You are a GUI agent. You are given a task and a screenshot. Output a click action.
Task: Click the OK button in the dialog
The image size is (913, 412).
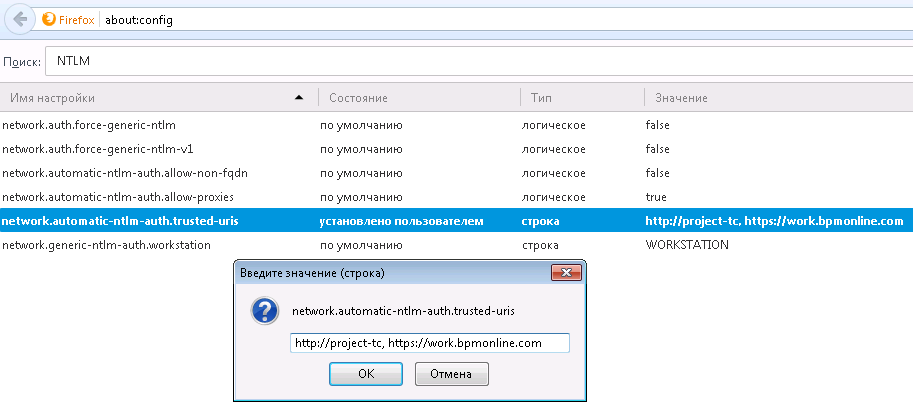point(366,374)
